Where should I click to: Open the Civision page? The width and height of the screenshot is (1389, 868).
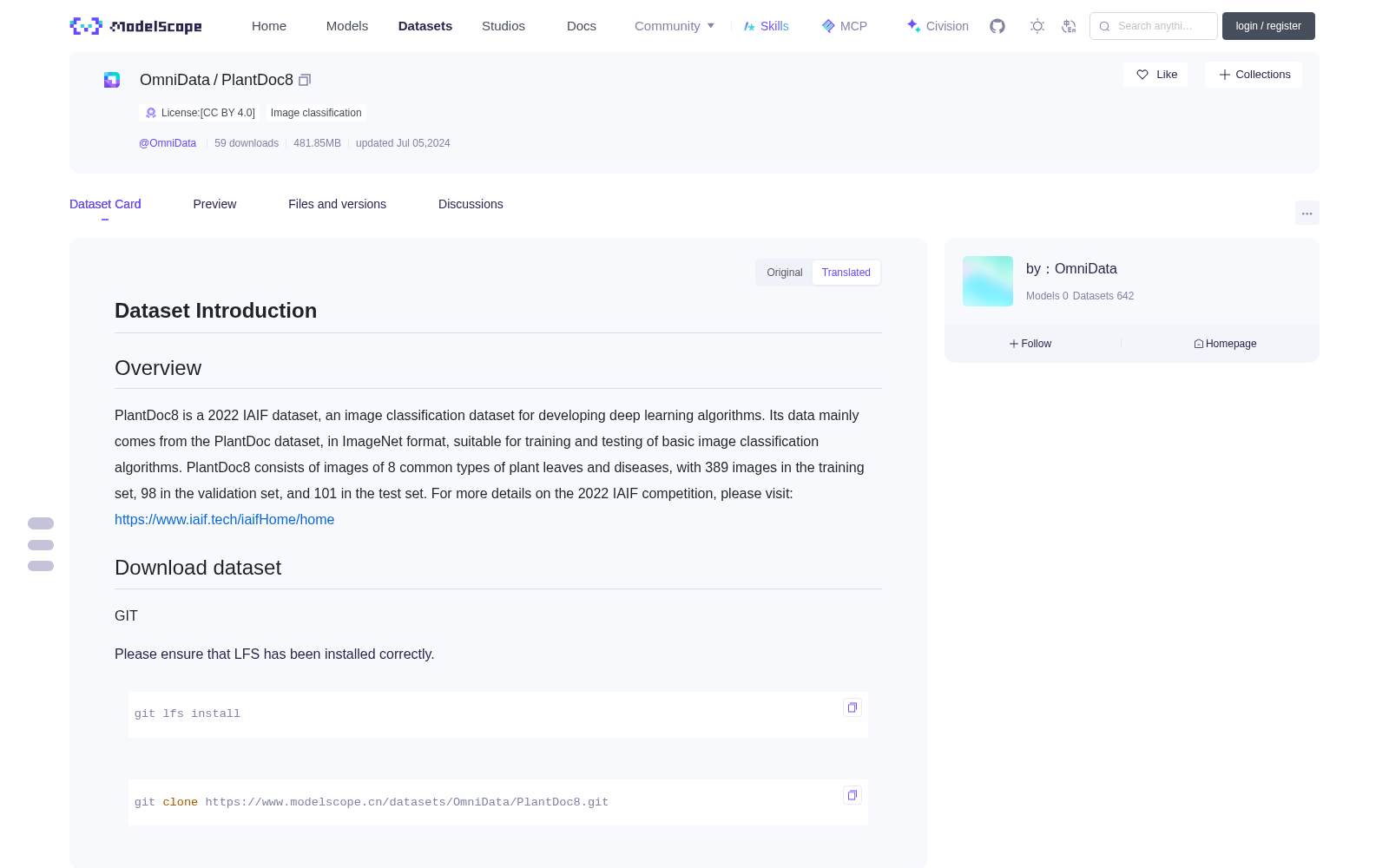(x=938, y=26)
